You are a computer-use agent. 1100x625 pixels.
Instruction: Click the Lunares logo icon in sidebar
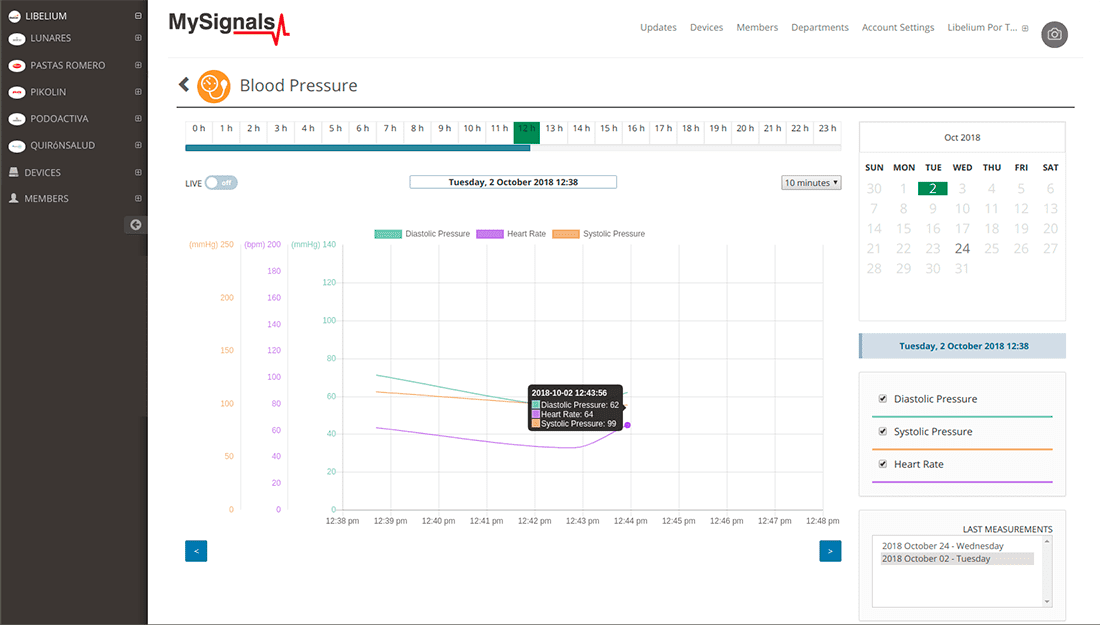click(x=17, y=39)
